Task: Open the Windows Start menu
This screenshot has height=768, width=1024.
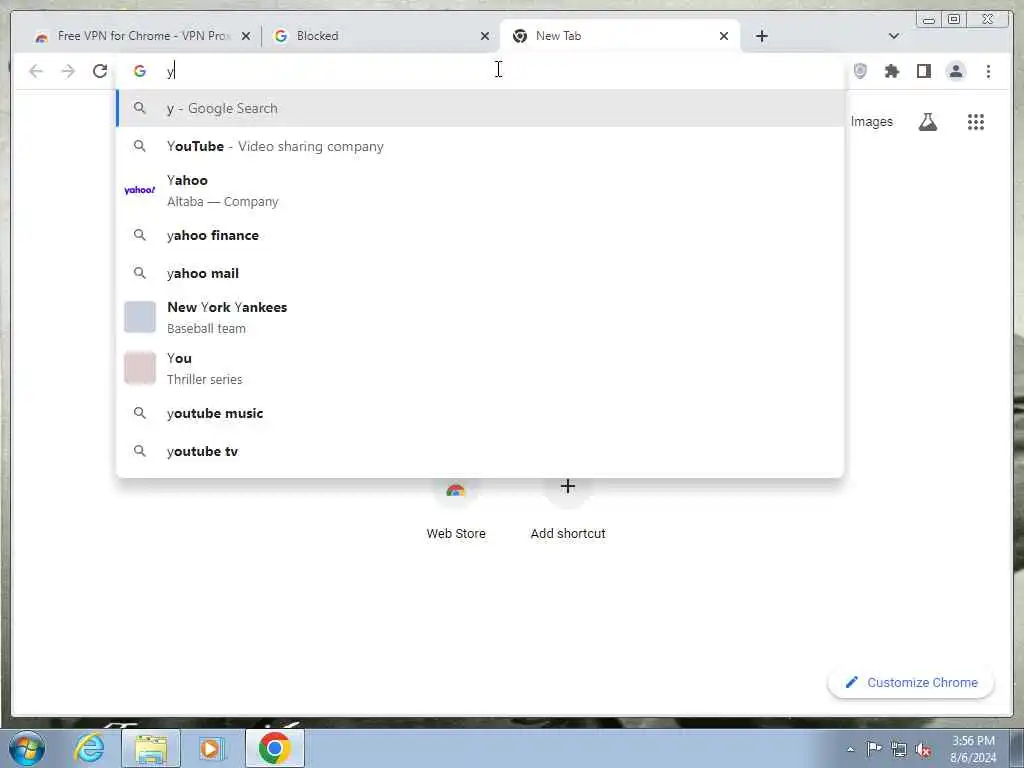Action: pos(27,748)
